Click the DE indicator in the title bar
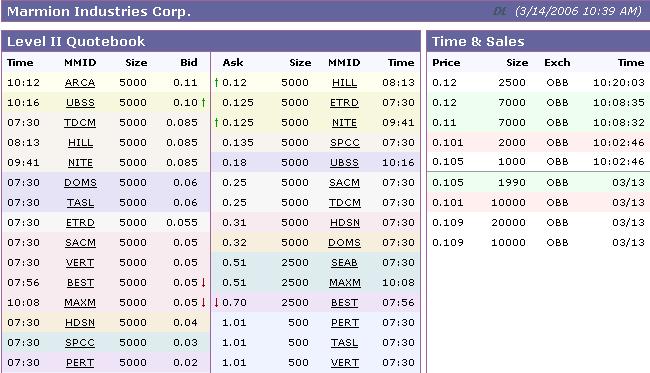This screenshot has height=373, width=650. click(500, 11)
